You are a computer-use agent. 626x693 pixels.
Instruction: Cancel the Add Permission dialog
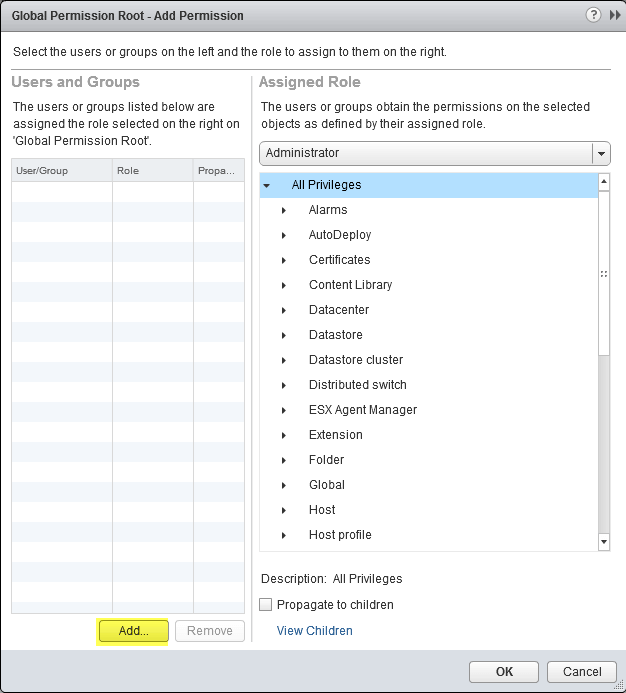[582, 672]
